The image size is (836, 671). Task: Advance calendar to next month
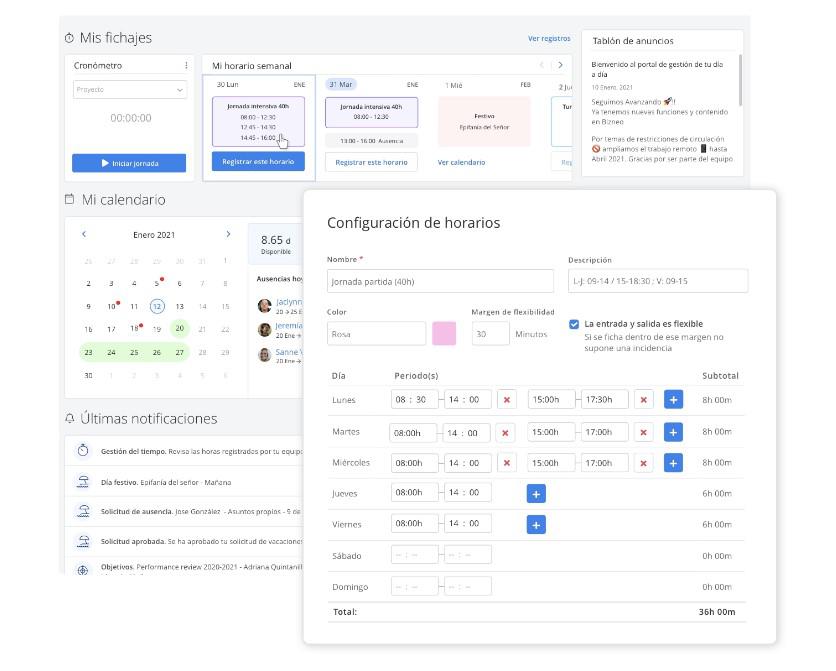point(228,235)
